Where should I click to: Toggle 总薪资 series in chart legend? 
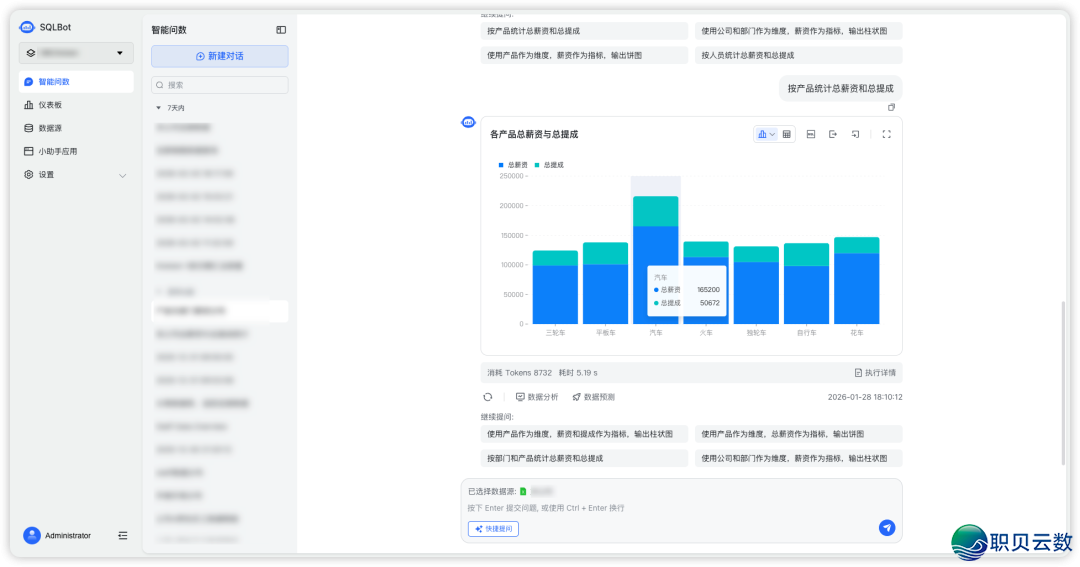pyautogui.click(x=513, y=164)
